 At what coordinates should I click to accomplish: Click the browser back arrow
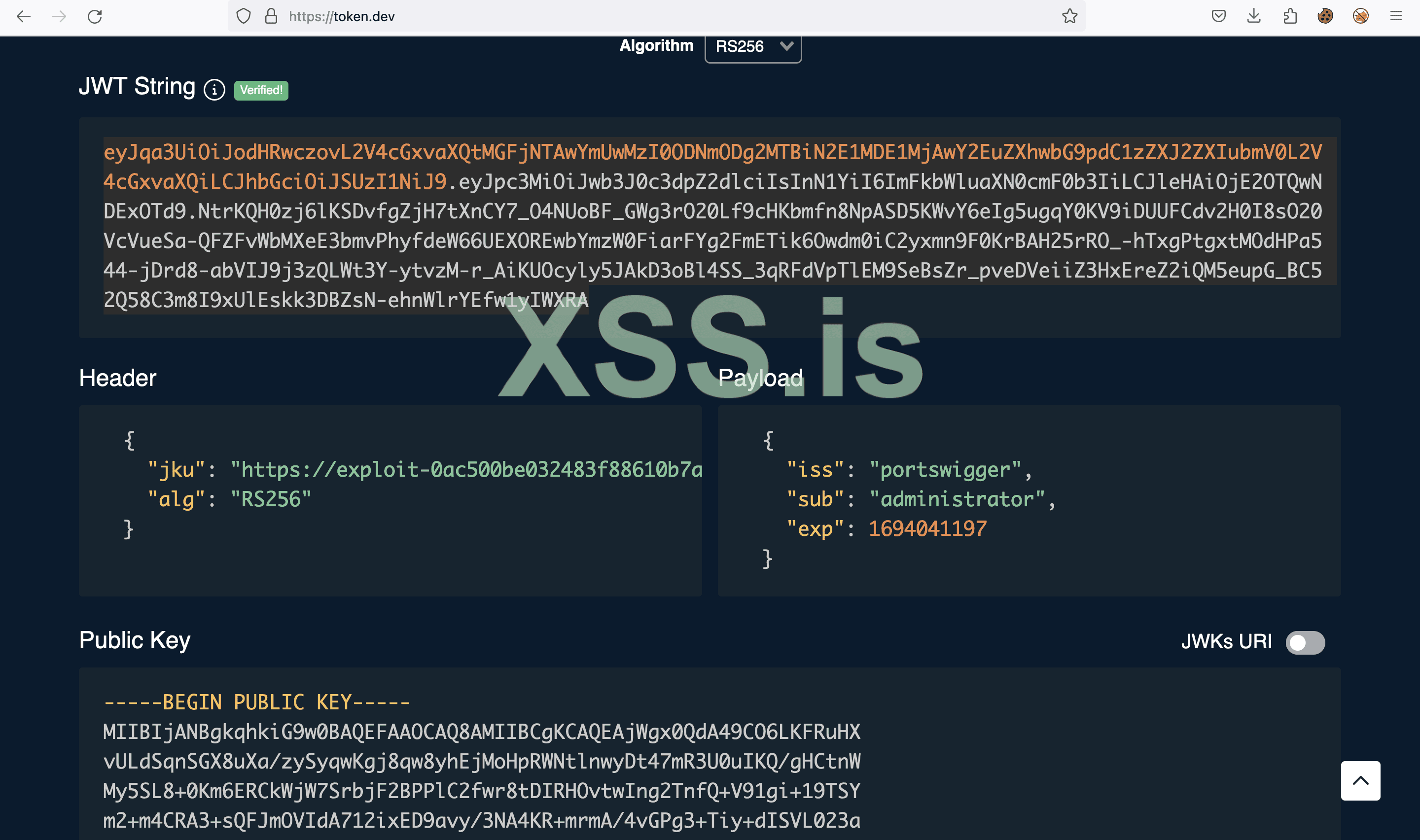[x=24, y=16]
